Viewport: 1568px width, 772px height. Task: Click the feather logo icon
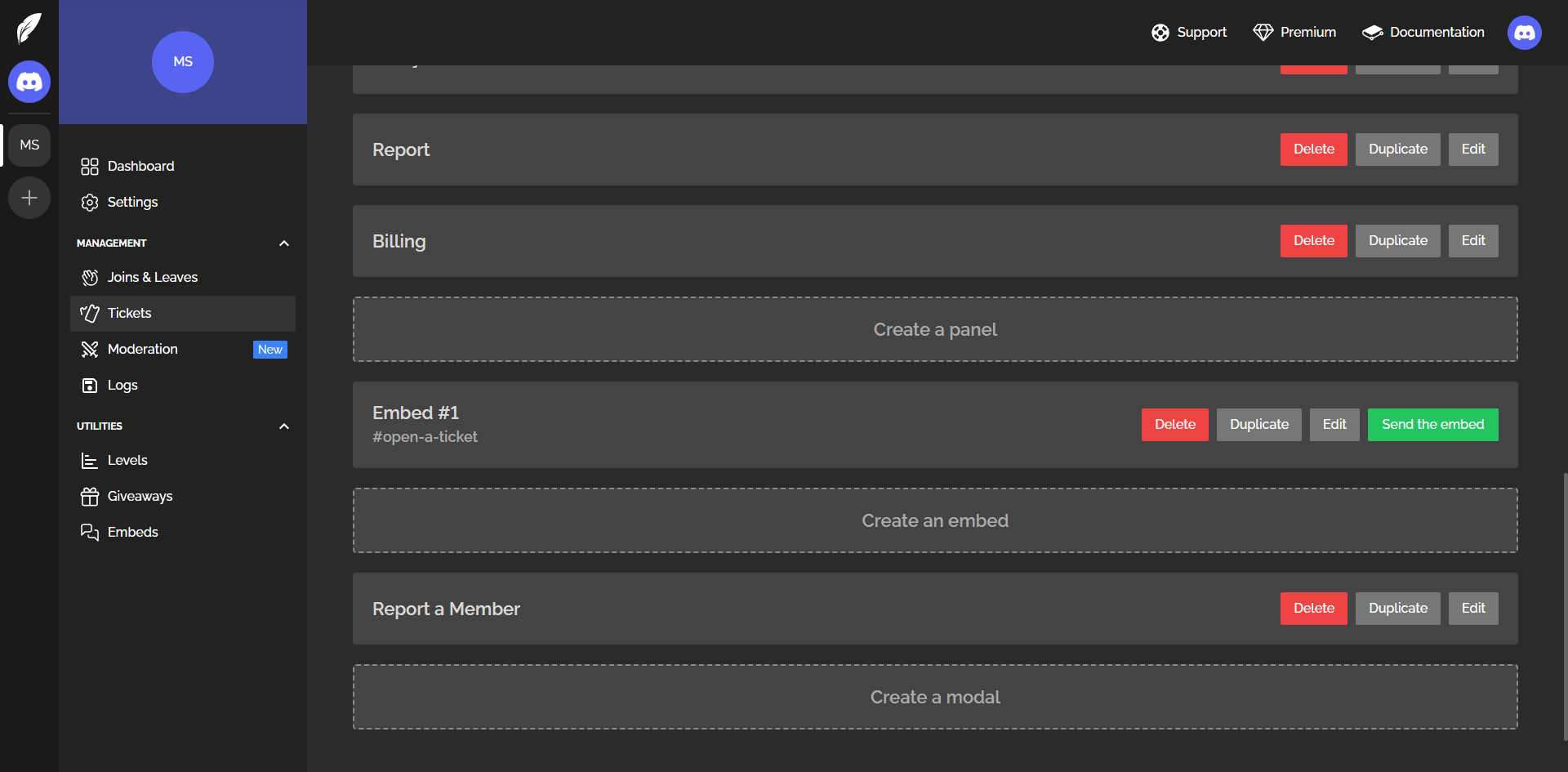(29, 29)
